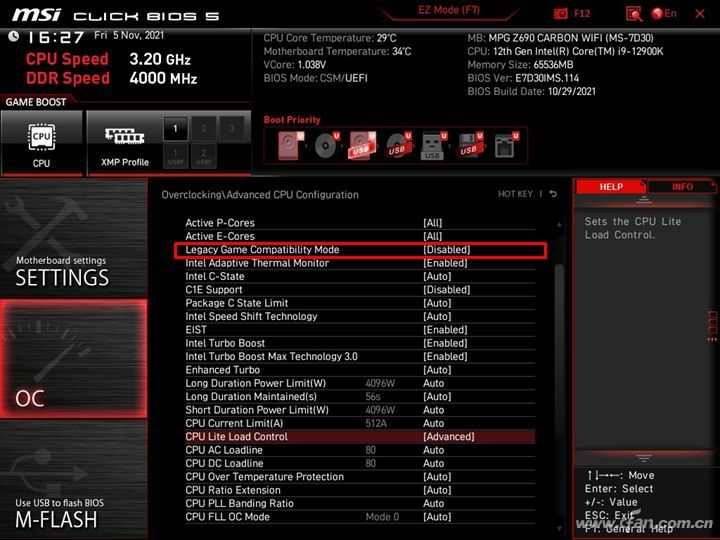Select the first hard disk boot device icon
Image resolution: width=720 pixels, height=540 pixels.
(290, 146)
